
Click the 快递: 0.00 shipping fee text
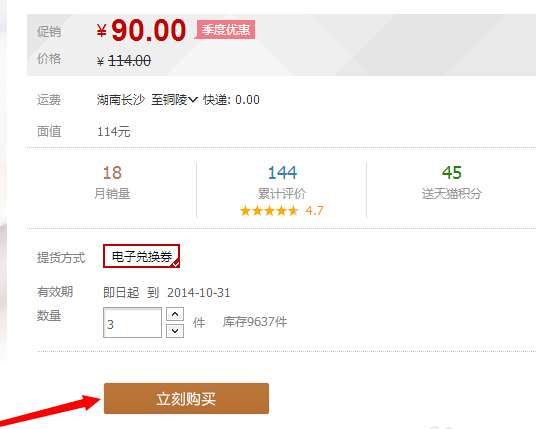point(231,100)
